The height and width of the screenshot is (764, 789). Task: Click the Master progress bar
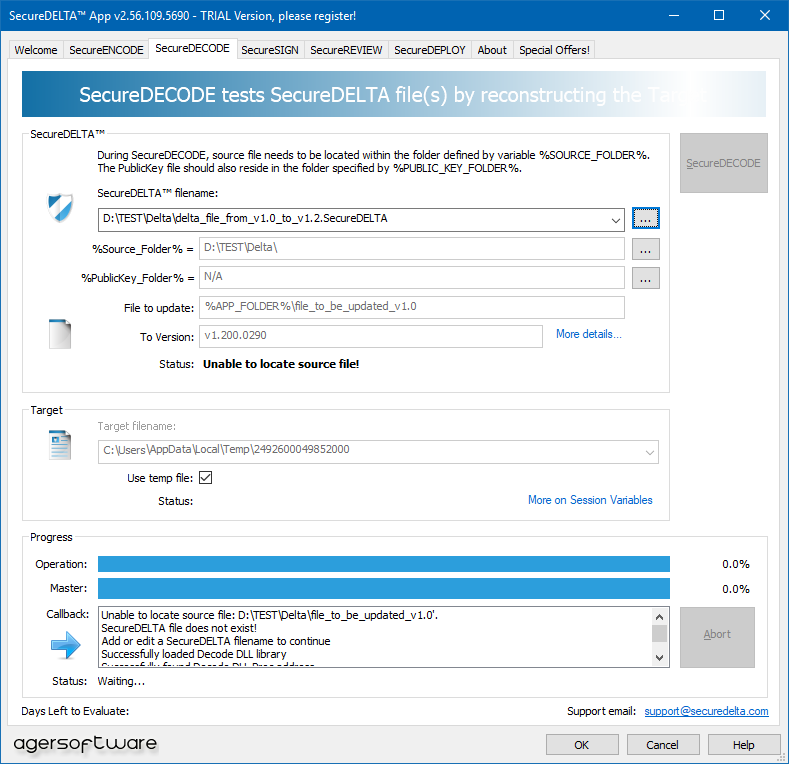coord(383,588)
